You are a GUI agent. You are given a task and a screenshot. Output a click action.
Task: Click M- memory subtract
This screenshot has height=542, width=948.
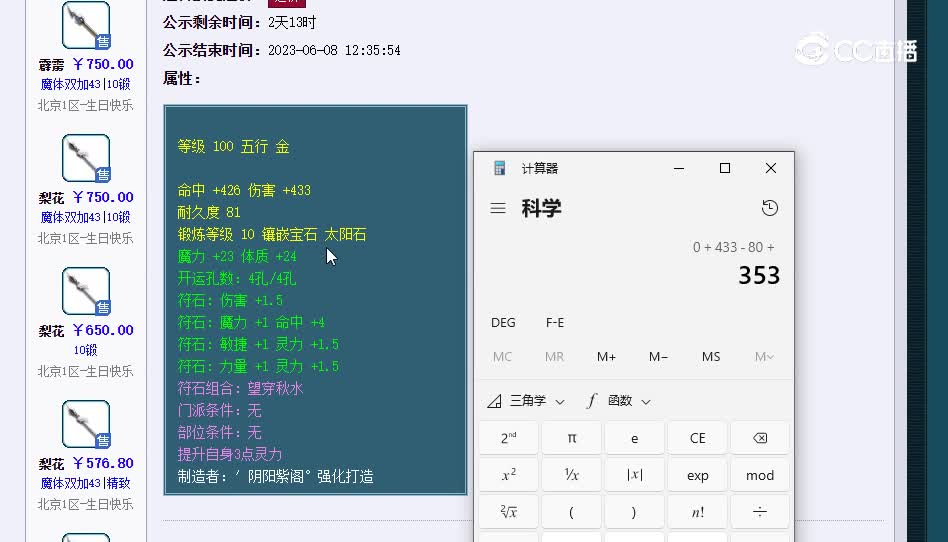click(658, 357)
